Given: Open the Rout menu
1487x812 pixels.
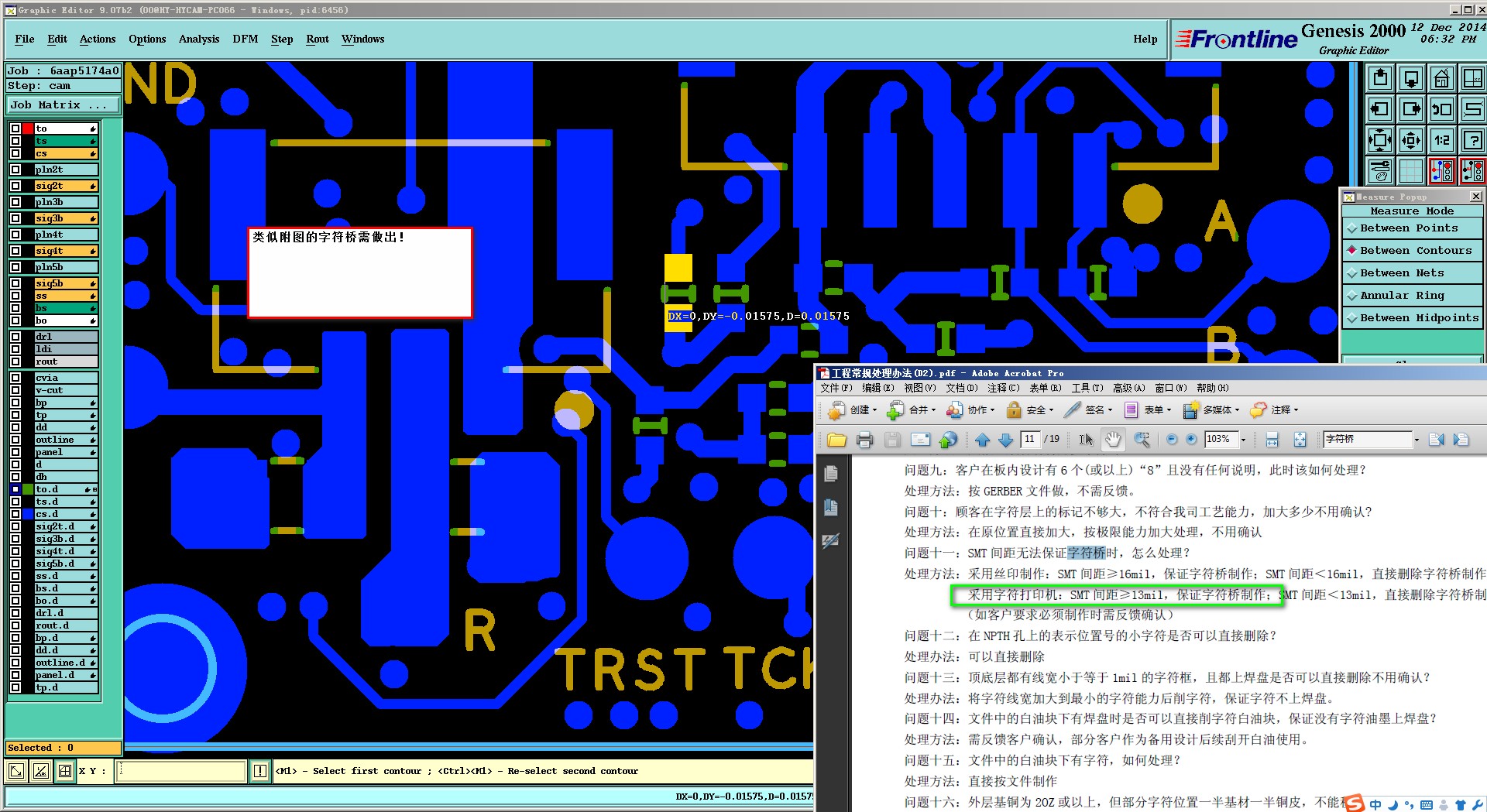Looking at the screenshot, I should 318,39.
